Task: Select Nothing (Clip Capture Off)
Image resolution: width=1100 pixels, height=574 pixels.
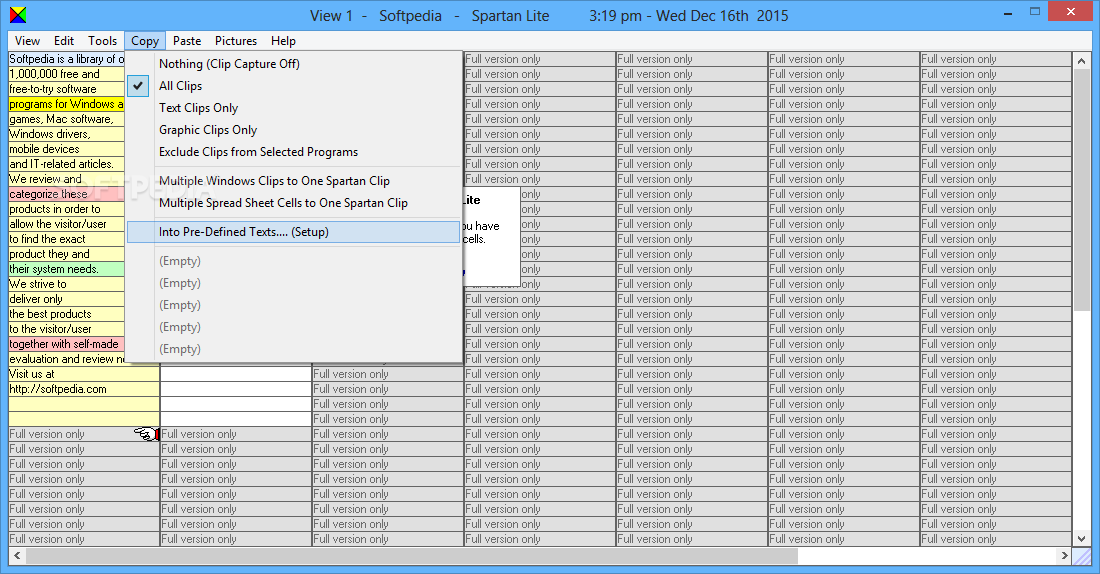Action: tap(293, 64)
